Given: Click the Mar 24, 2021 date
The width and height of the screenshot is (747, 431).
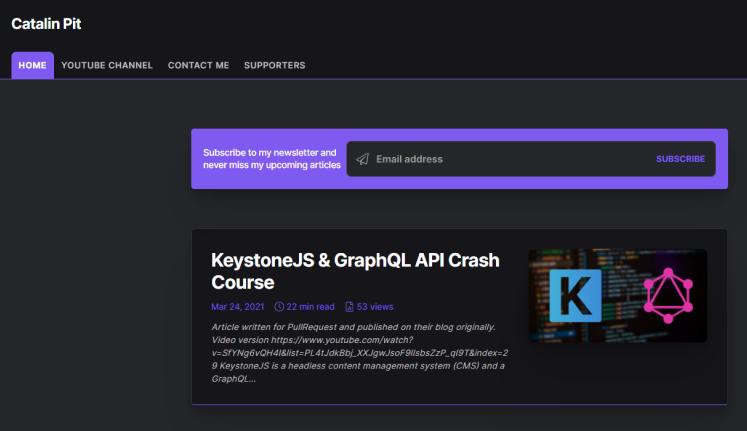Looking at the screenshot, I should point(238,307).
